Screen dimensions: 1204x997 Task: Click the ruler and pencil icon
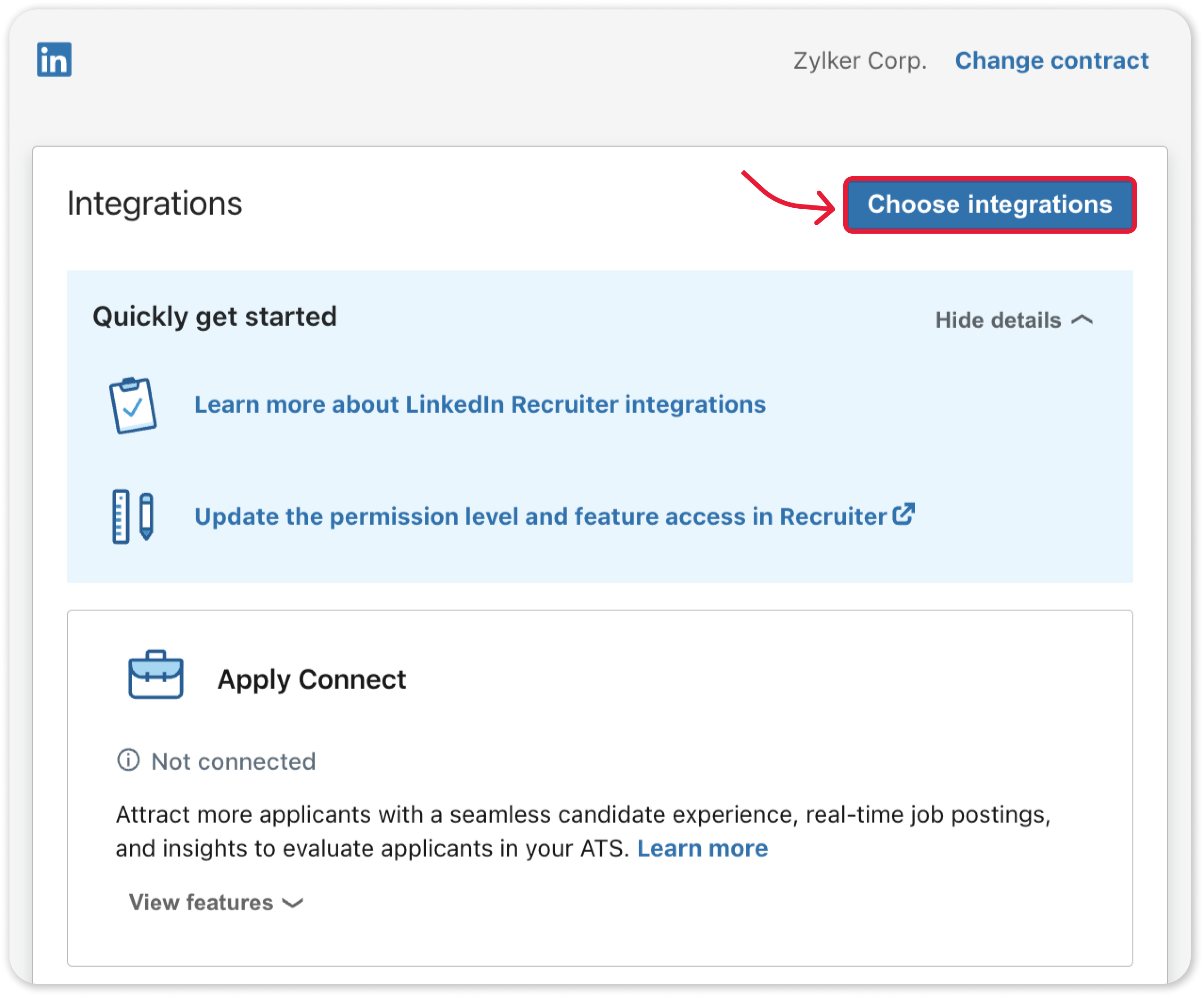tap(133, 516)
